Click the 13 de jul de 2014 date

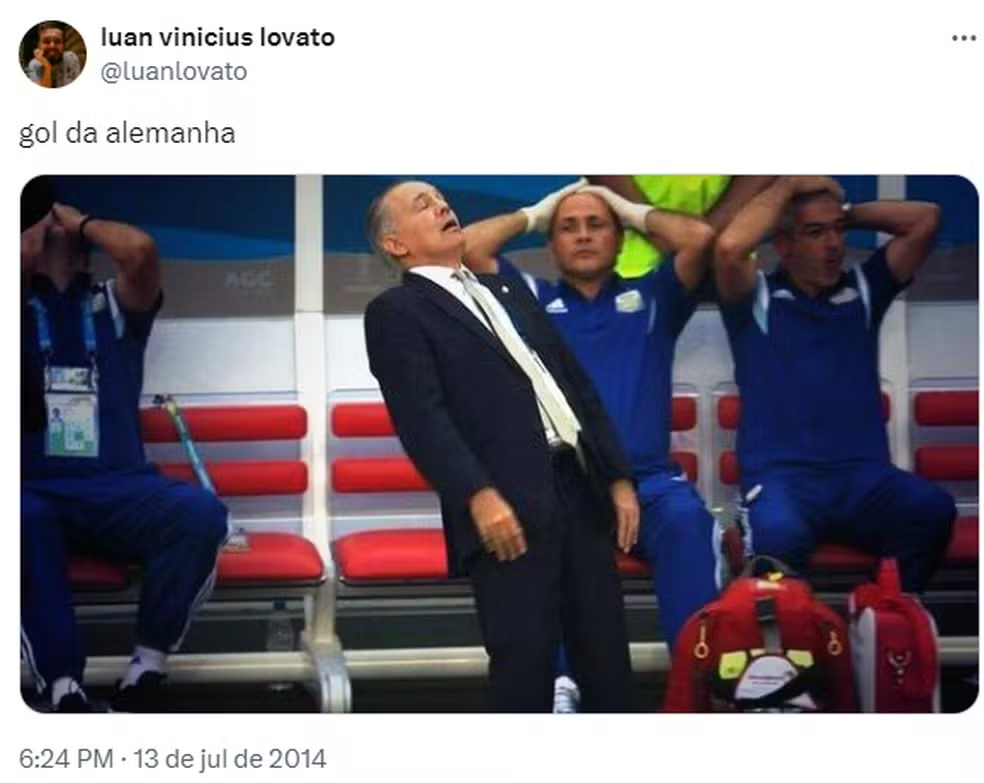point(230,759)
